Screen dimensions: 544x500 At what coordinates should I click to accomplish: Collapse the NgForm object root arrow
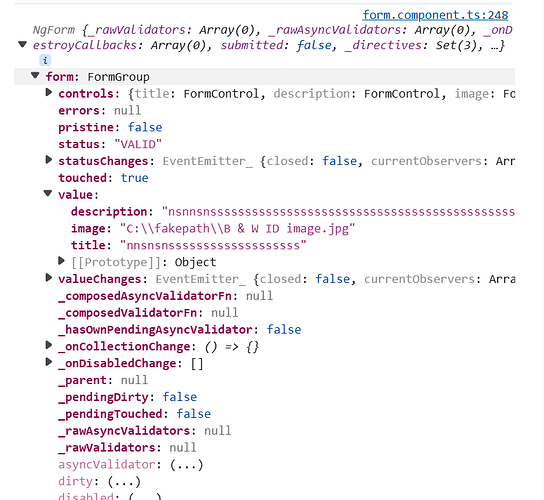pyautogui.click(x=23, y=44)
